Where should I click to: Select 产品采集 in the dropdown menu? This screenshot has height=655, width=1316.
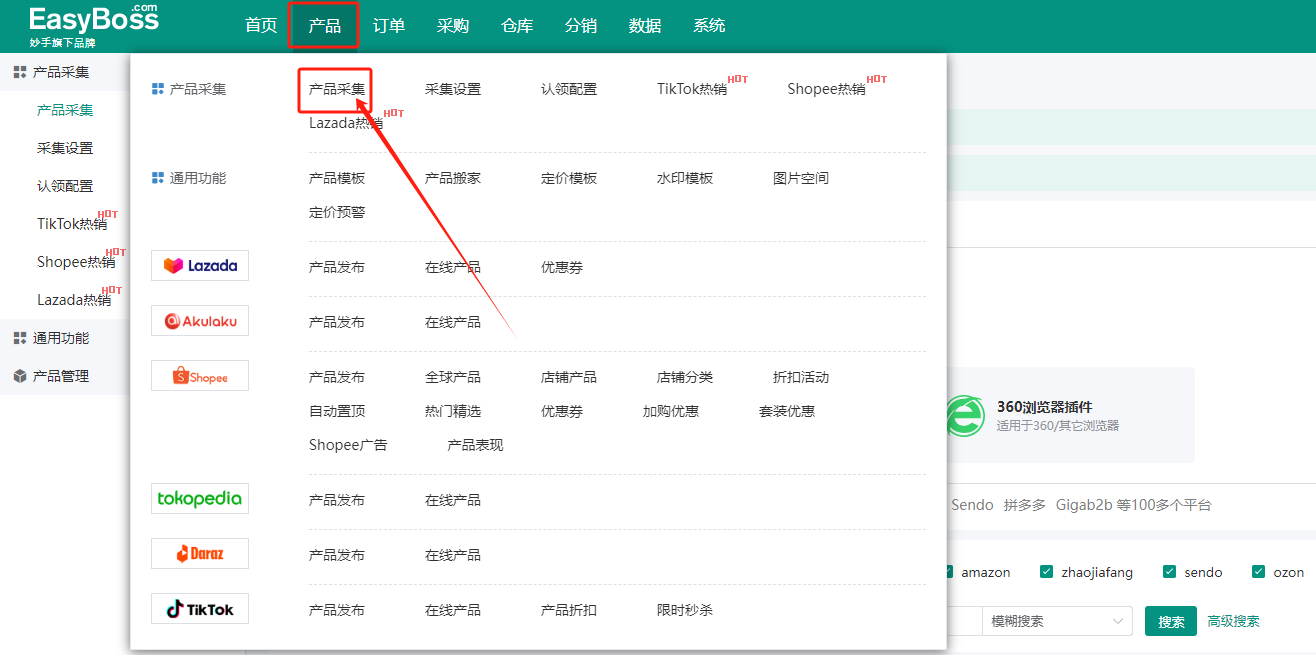(337, 89)
